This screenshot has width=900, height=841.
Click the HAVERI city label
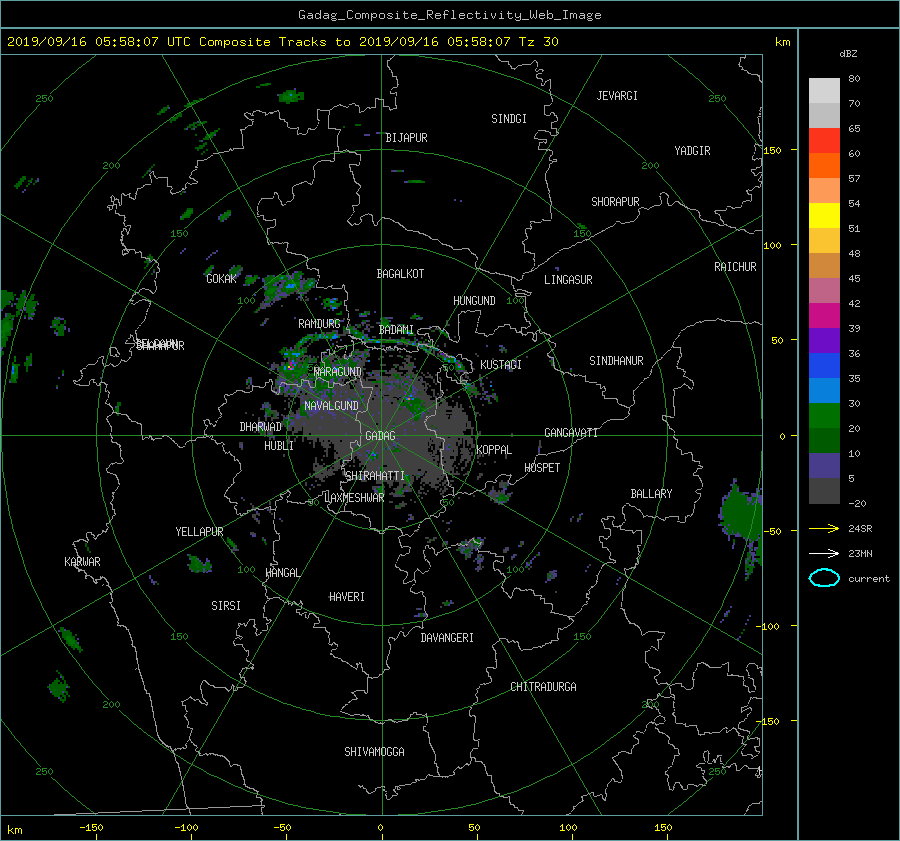[x=347, y=597]
